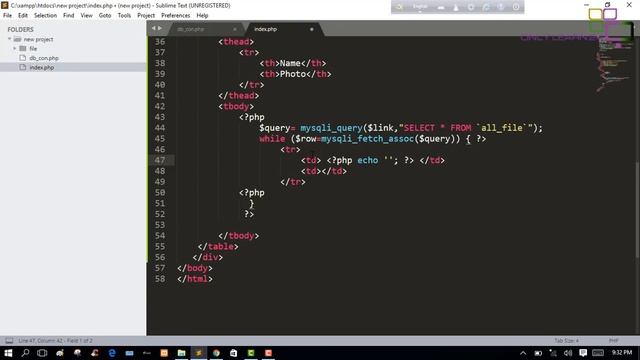Open index.php from the sidebar
This screenshot has width=640, height=360.
click(42, 68)
